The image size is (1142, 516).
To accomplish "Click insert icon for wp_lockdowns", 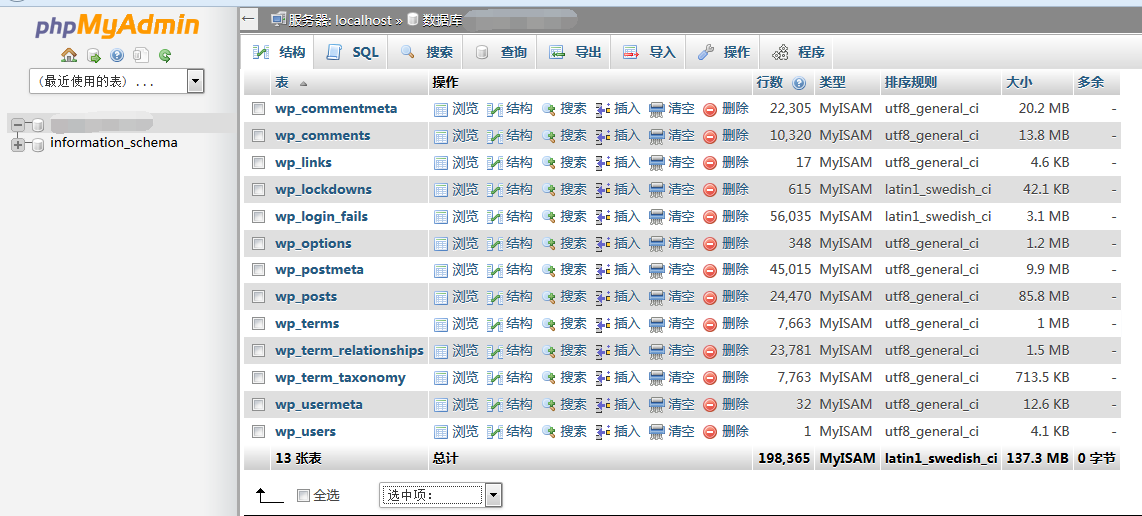I will tap(602, 190).
